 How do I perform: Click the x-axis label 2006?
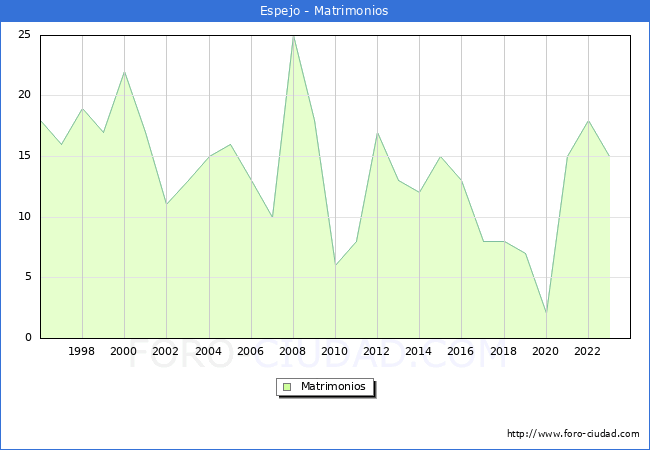[x=250, y=351]
